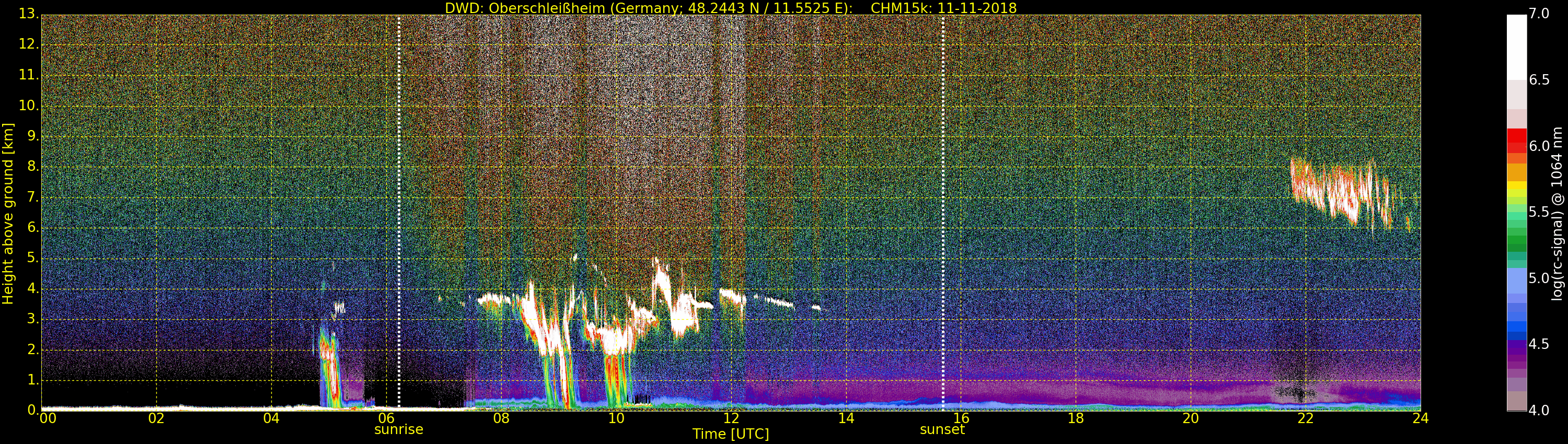Click the x-axis tick label '02'
Viewport: 1568px width, 444px height.
[x=156, y=418]
